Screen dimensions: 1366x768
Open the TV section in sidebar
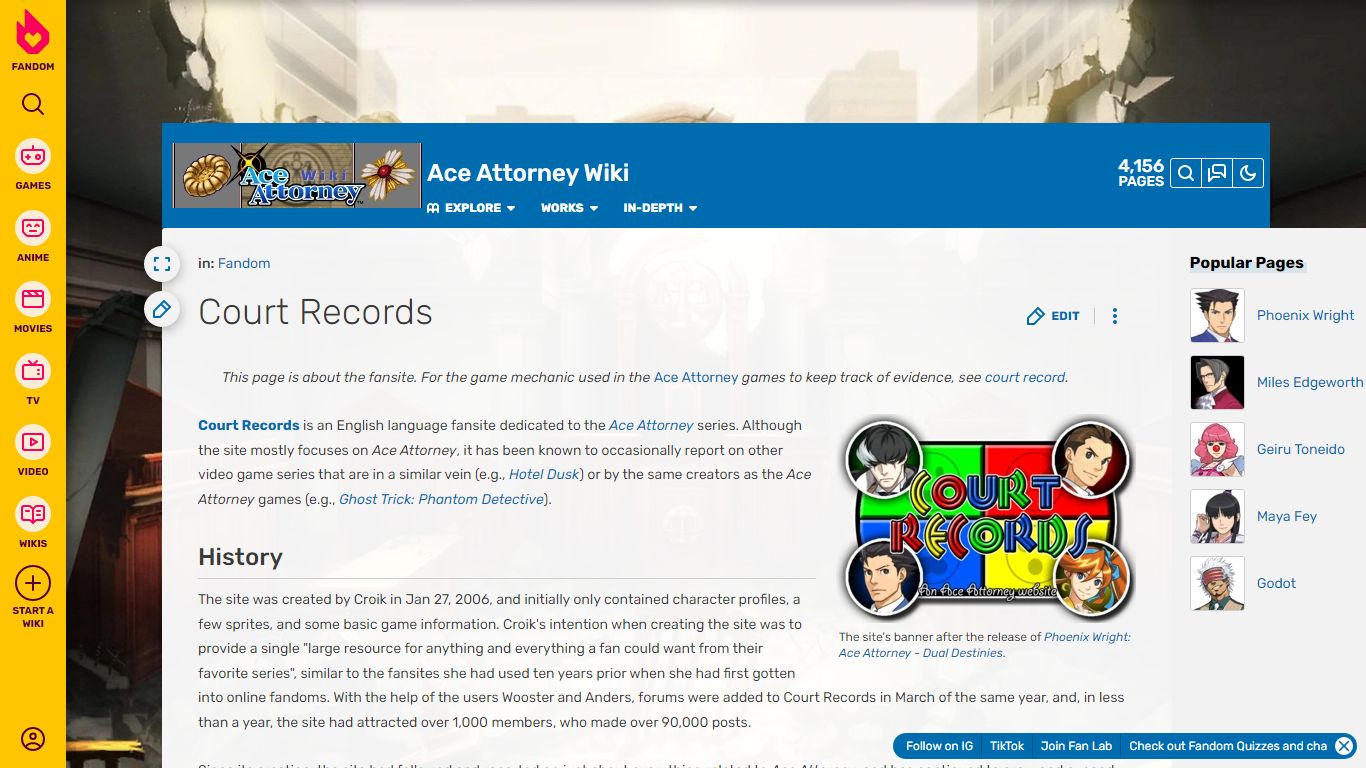point(33,379)
